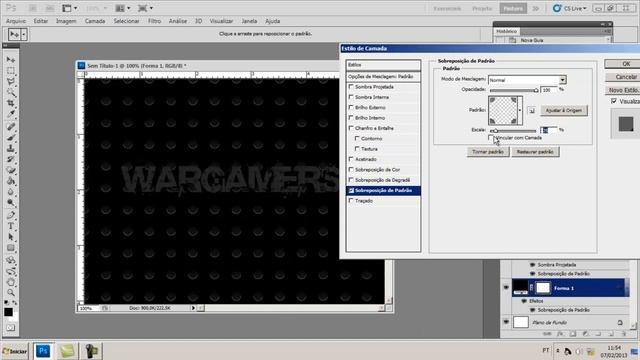Click the Restaurar padrão button
Image resolution: width=640 pixels, height=360 pixels.
click(x=535, y=152)
